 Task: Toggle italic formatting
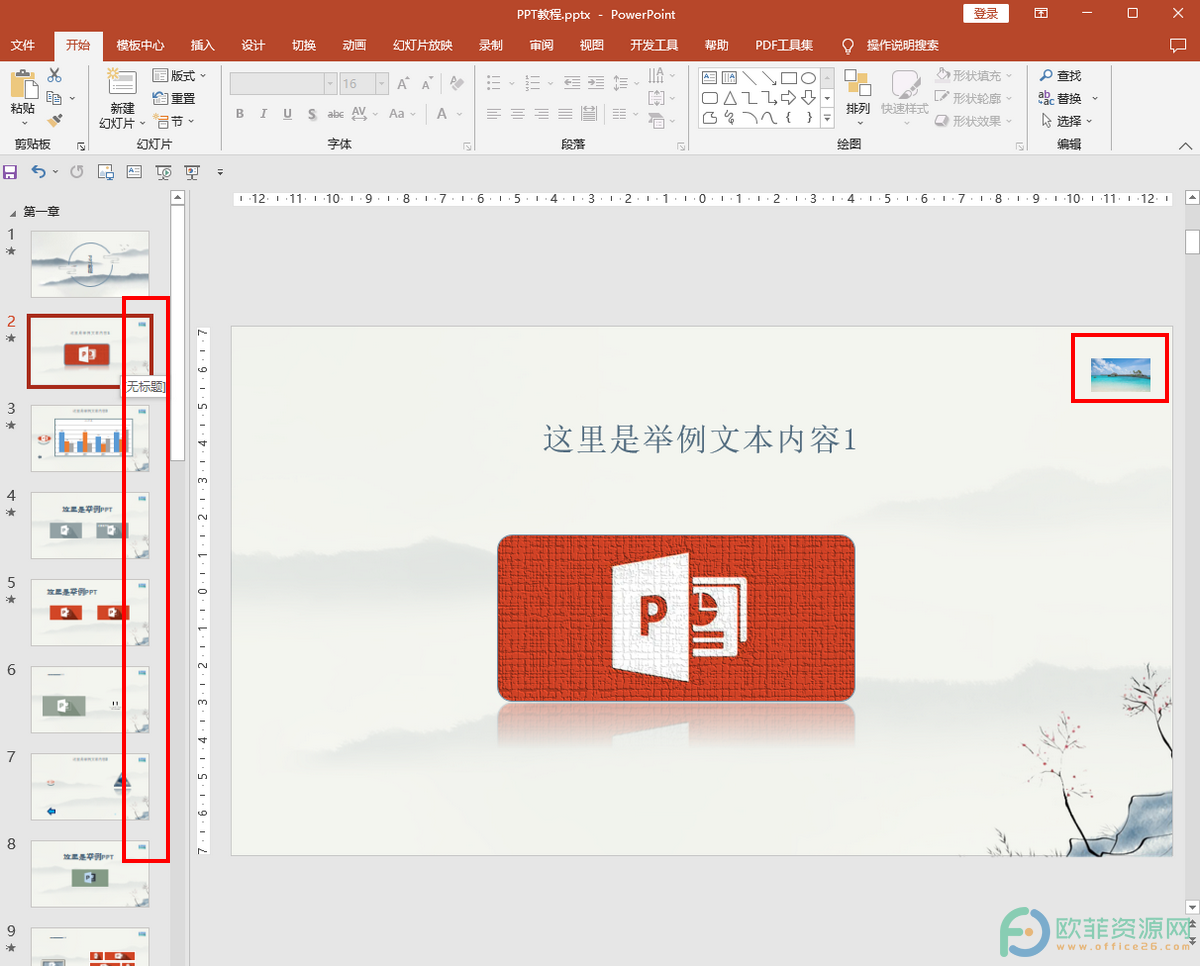pos(264,114)
